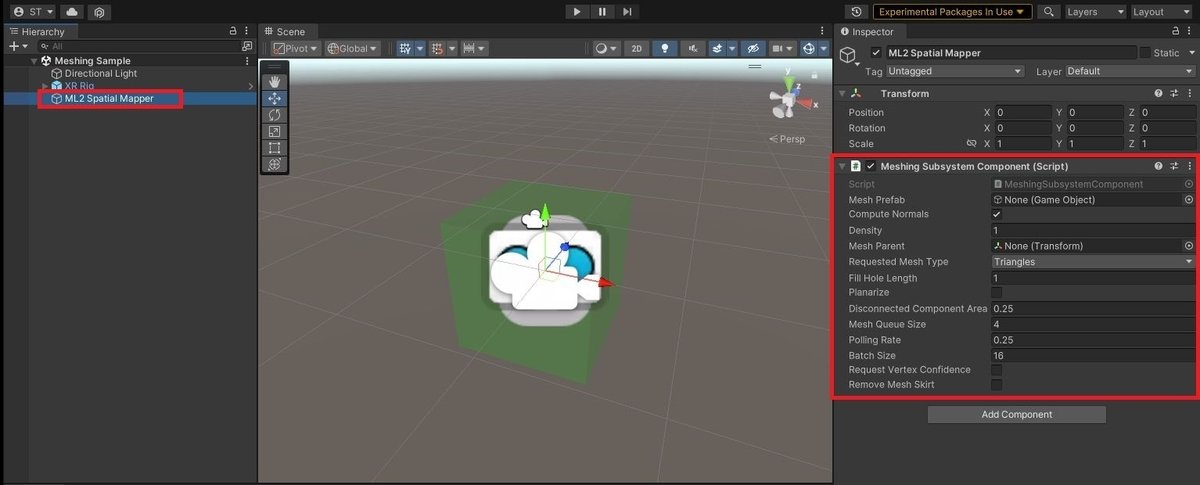Click the Scene orientation gizmo
This screenshot has height=485, width=1200.
click(x=788, y=98)
